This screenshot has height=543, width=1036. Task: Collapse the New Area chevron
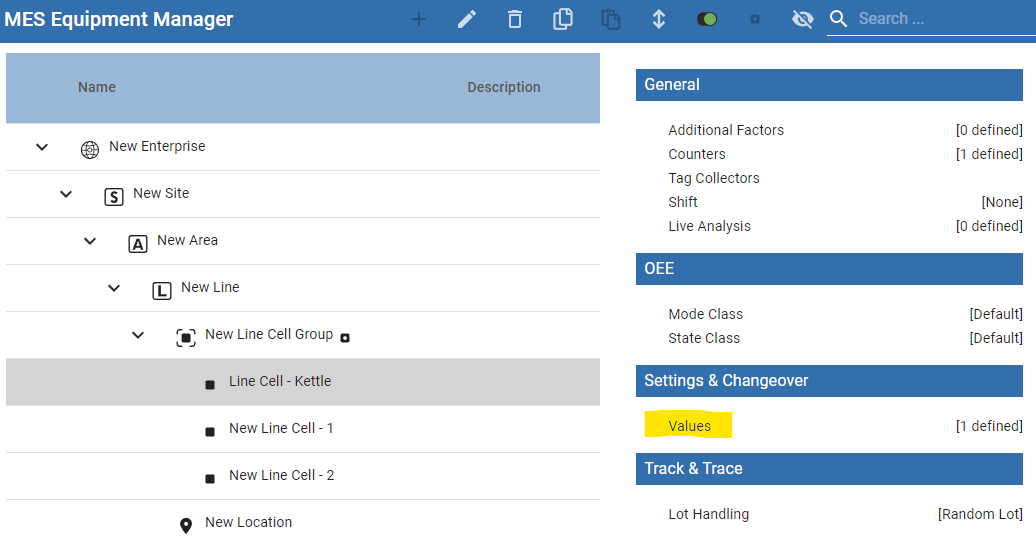pos(90,241)
